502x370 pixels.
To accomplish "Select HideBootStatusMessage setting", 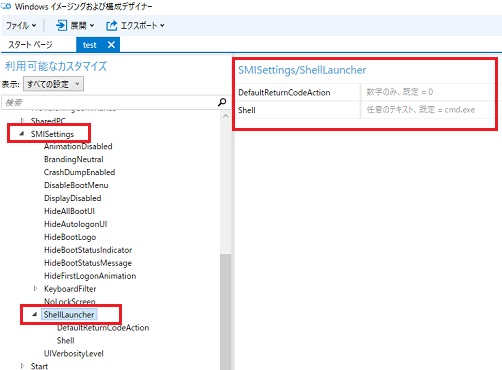I will 88,263.
